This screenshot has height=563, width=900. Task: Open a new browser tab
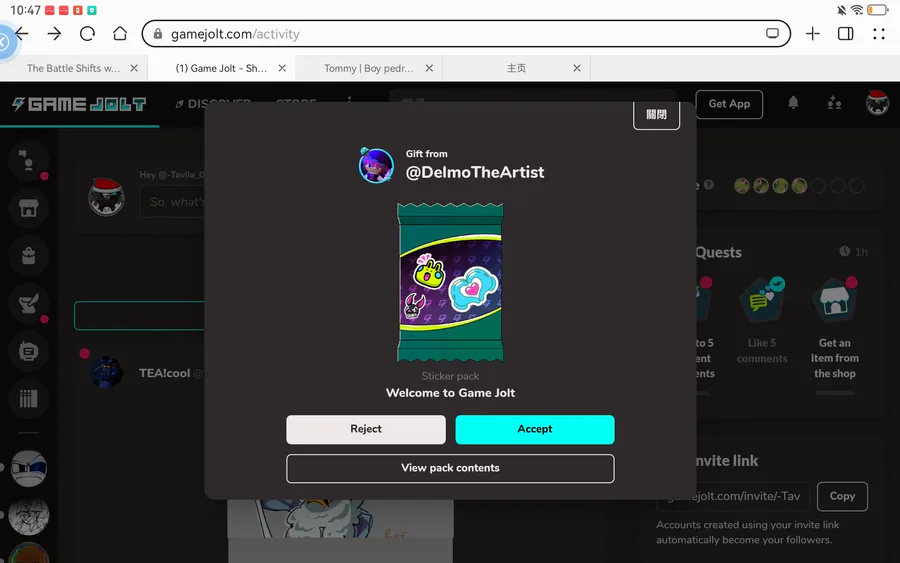point(812,34)
